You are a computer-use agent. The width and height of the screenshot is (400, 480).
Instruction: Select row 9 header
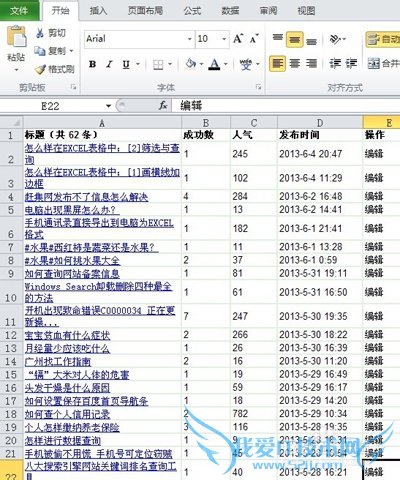tap(11, 274)
